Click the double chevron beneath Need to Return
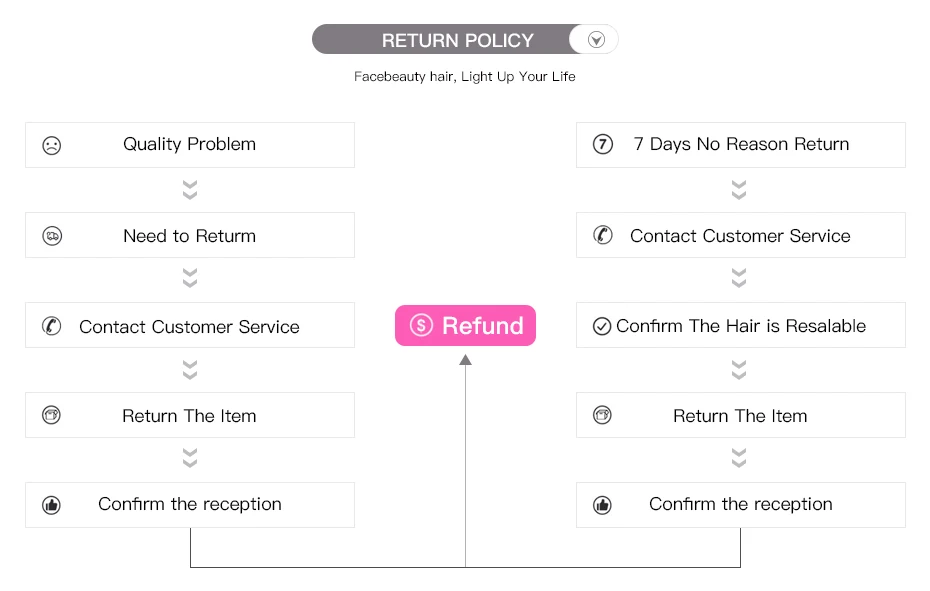 tap(190, 278)
